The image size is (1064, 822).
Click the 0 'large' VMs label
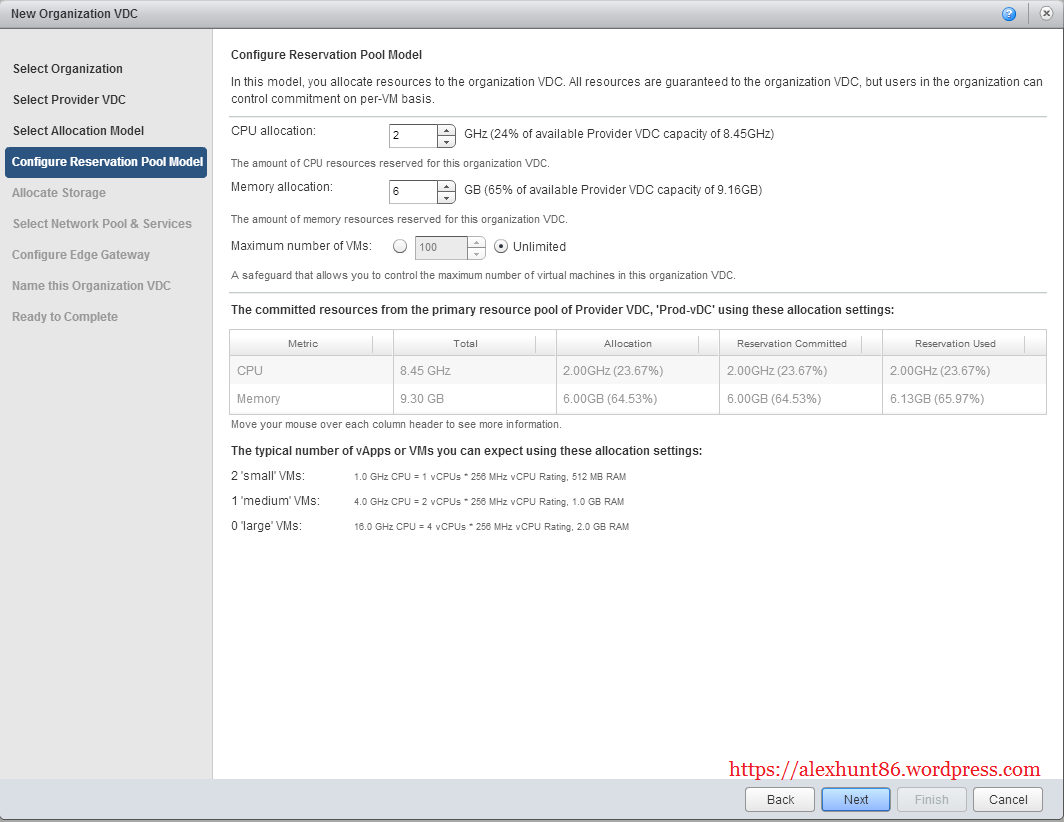pyautogui.click(x=266, y=526)
